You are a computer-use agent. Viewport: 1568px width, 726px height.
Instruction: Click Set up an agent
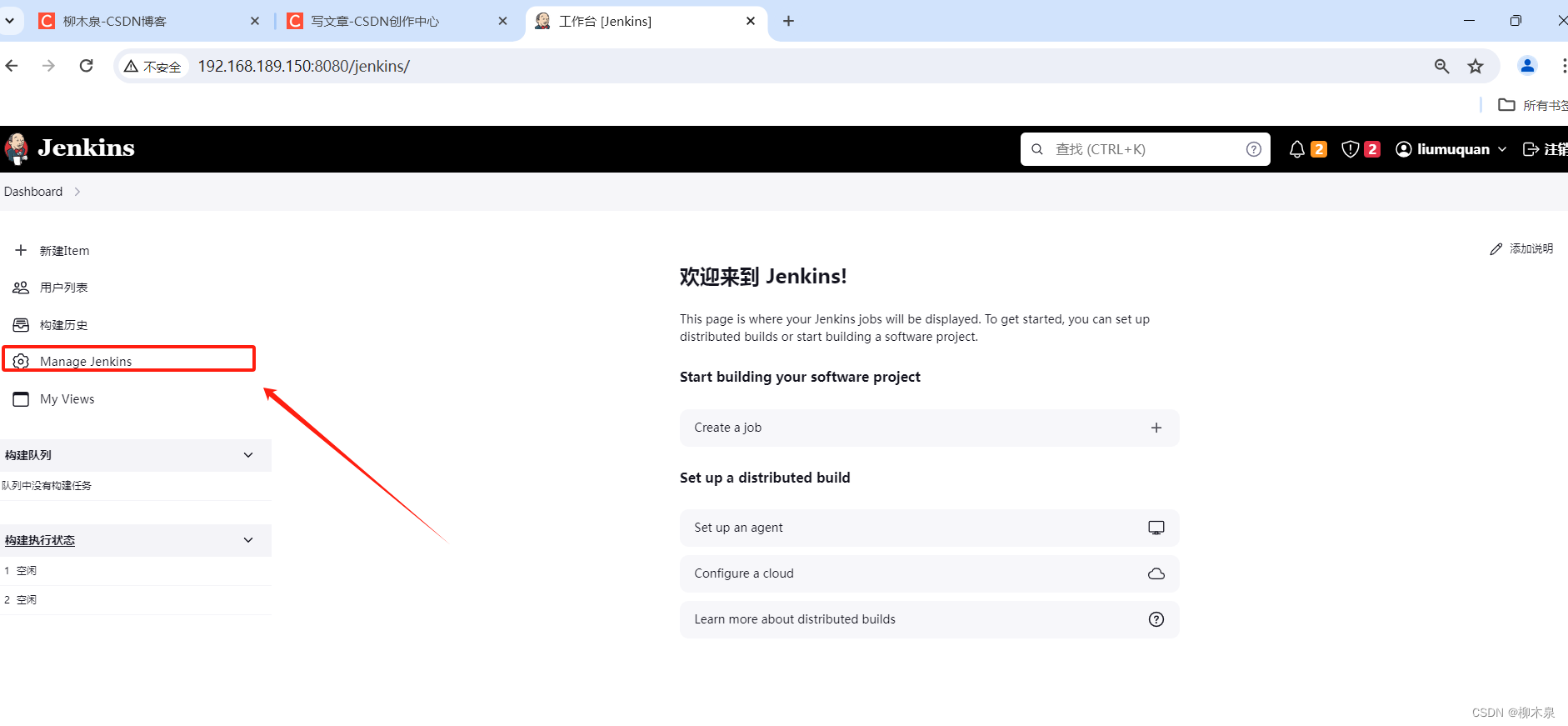pyautogui.click(x=929, y=528)
